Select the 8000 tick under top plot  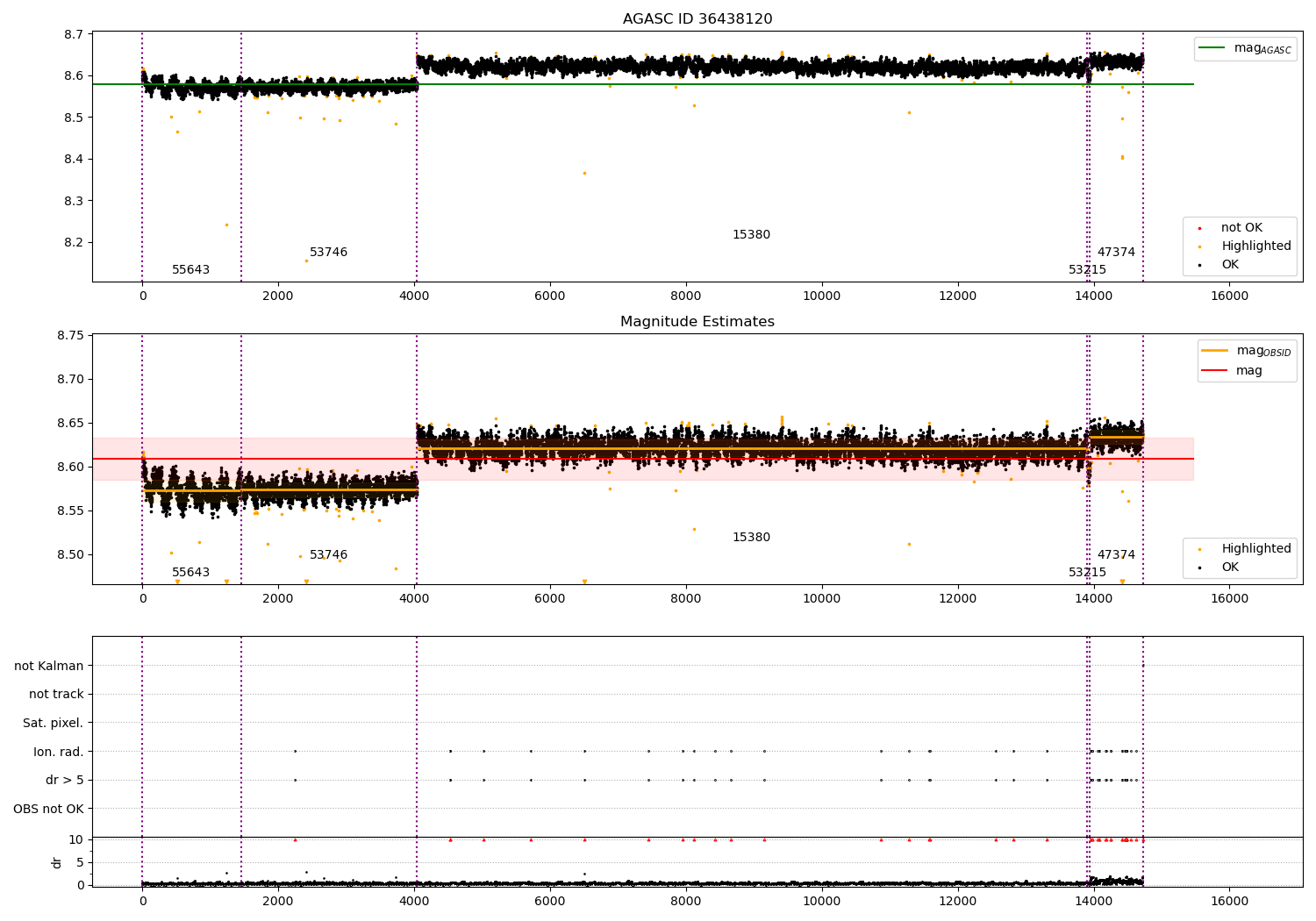685,296
